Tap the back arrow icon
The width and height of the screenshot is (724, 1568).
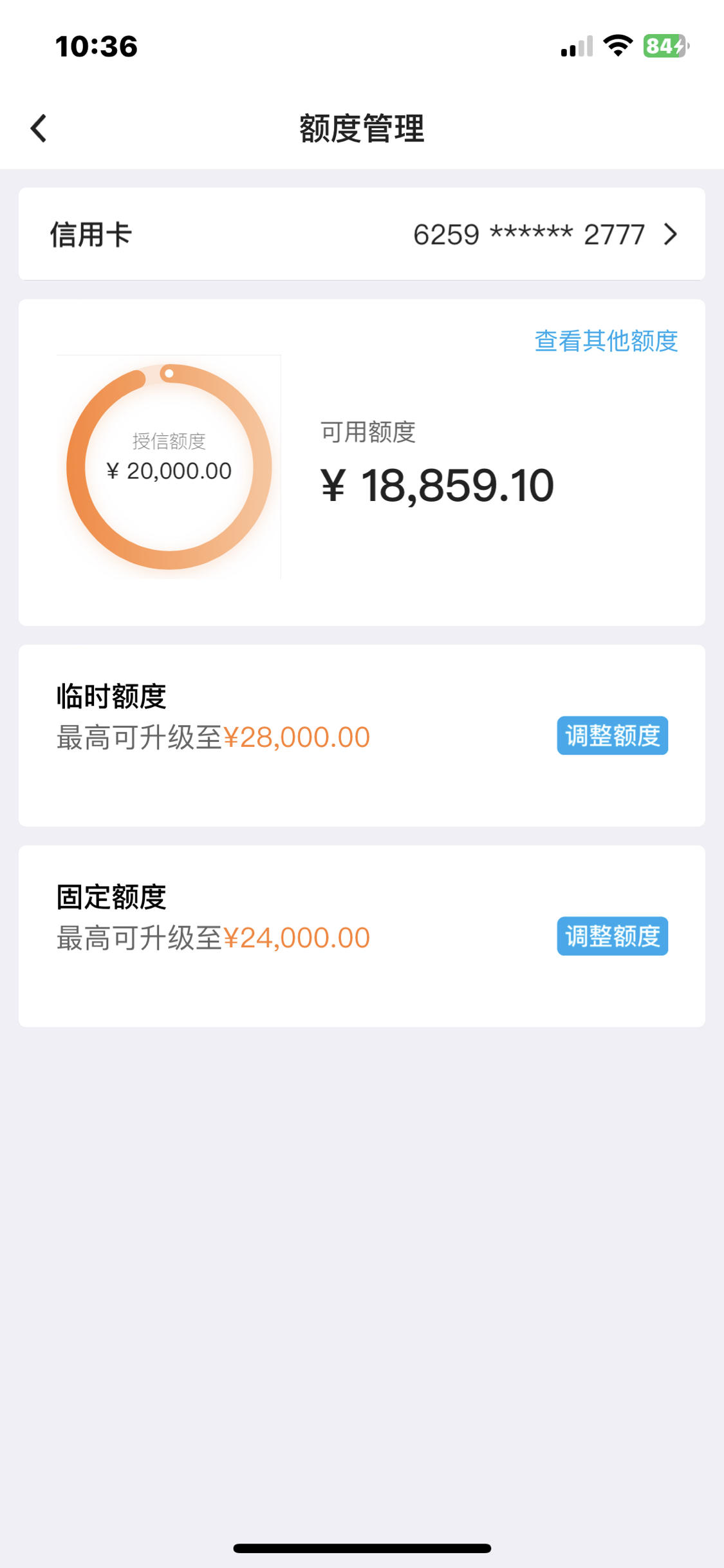[39, 128]
